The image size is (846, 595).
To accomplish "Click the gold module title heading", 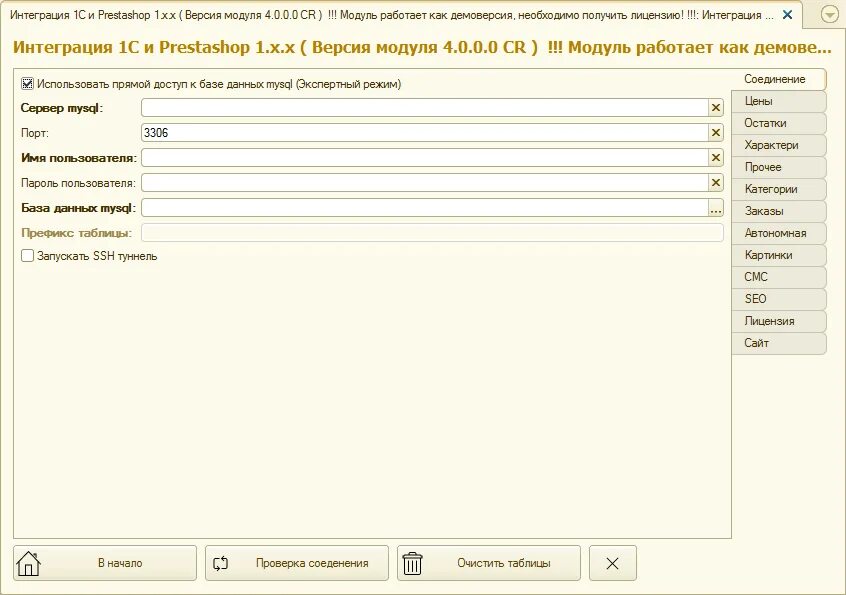I will point(422,47).
